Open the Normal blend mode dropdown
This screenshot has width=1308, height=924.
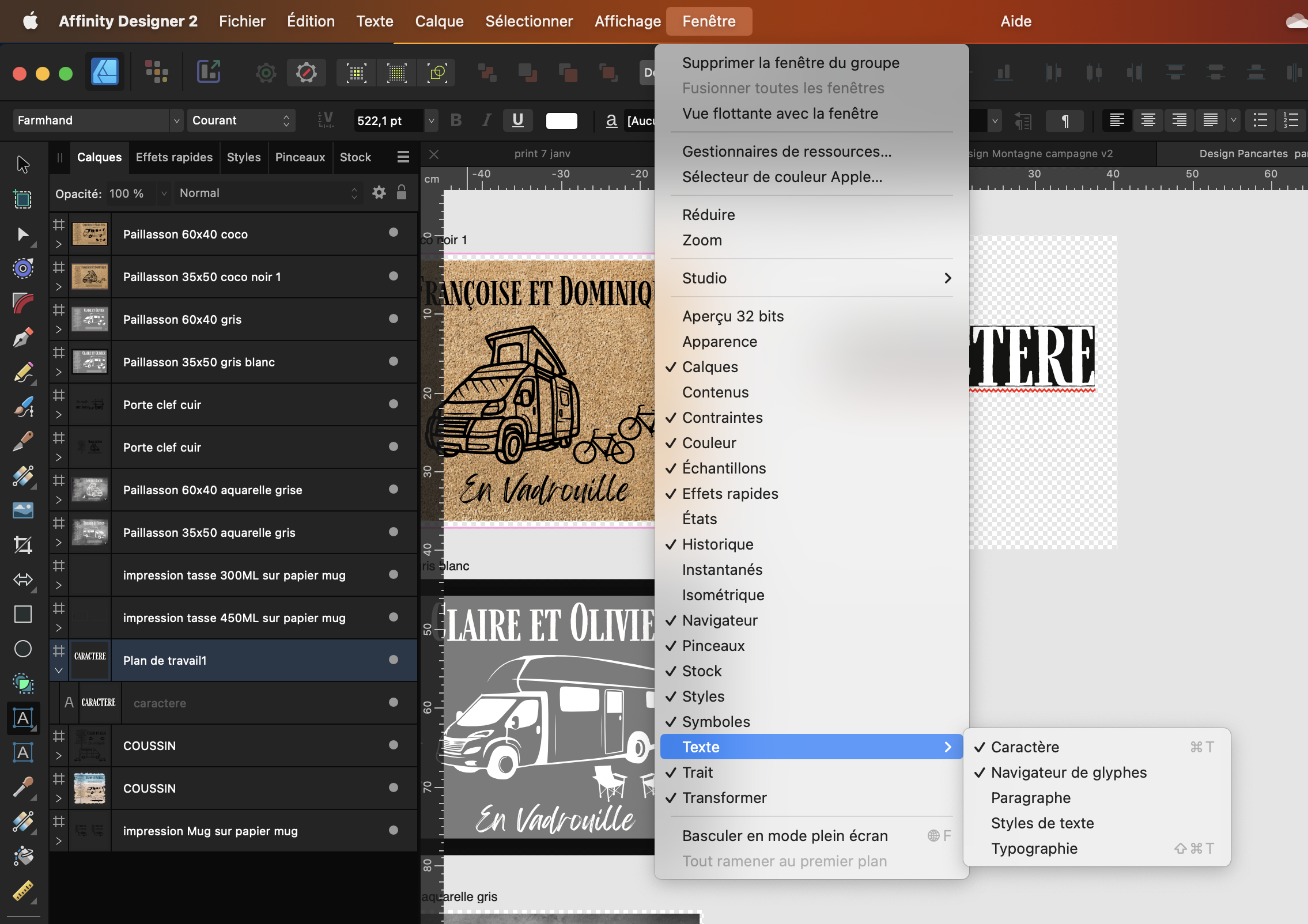268,193
